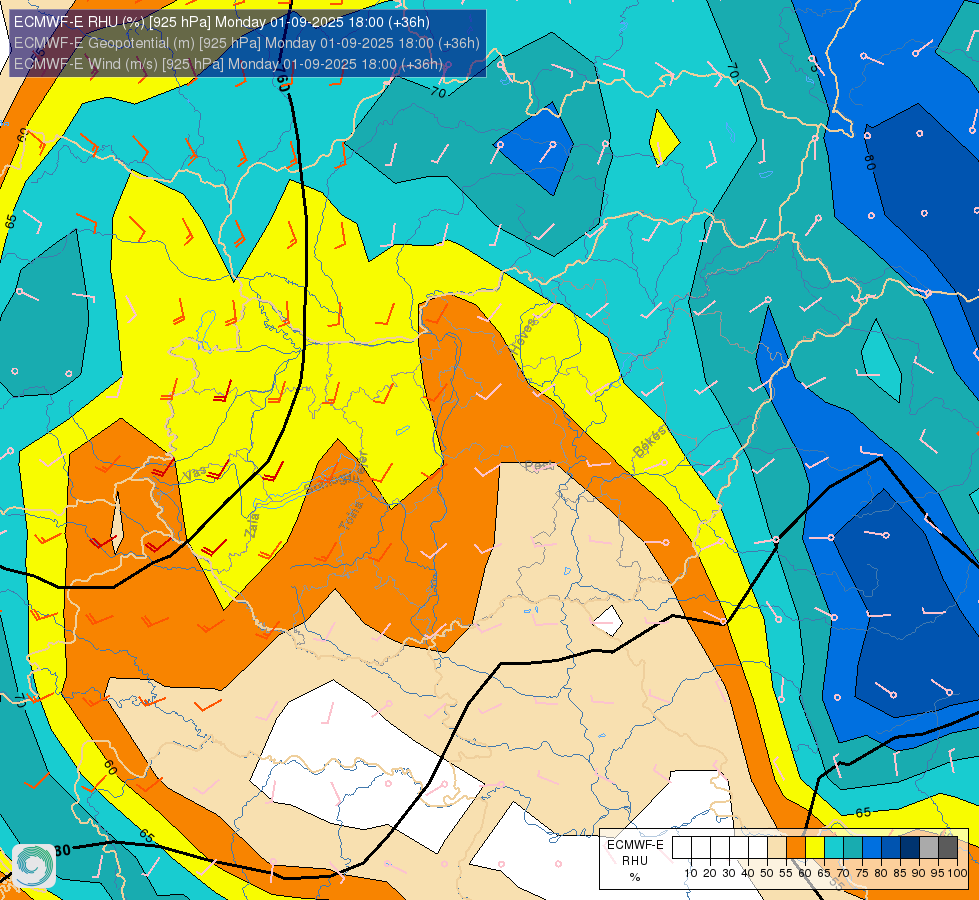Pick the dark gray 95–100 legend swatch
Image resolution: width=979 pixels, height=900 pixels.
[x=948, y=848]
